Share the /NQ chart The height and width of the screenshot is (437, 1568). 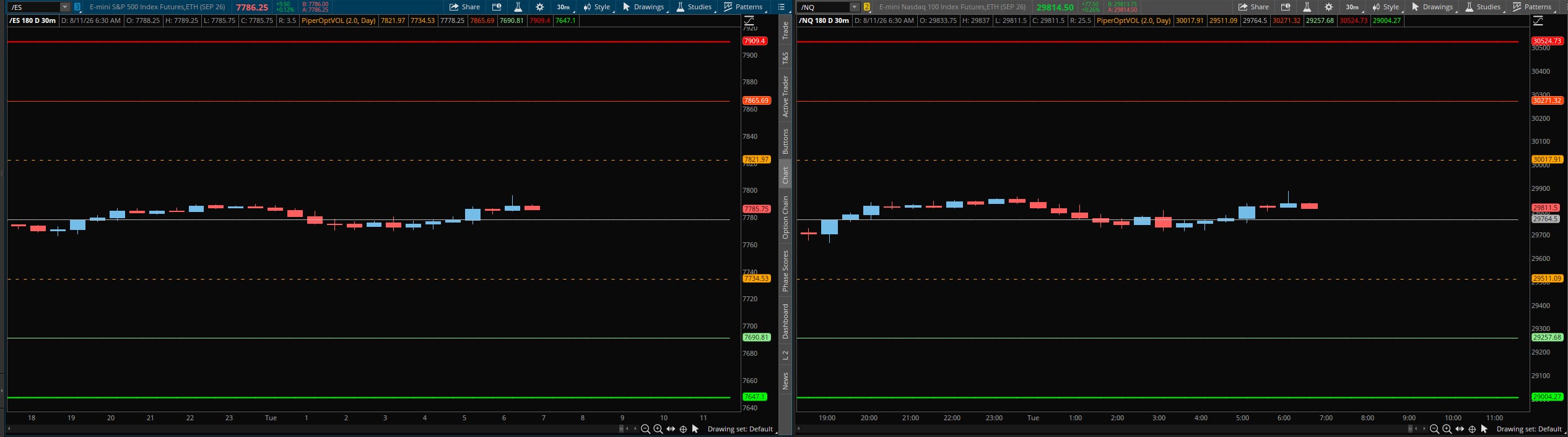click(1253, 7)
